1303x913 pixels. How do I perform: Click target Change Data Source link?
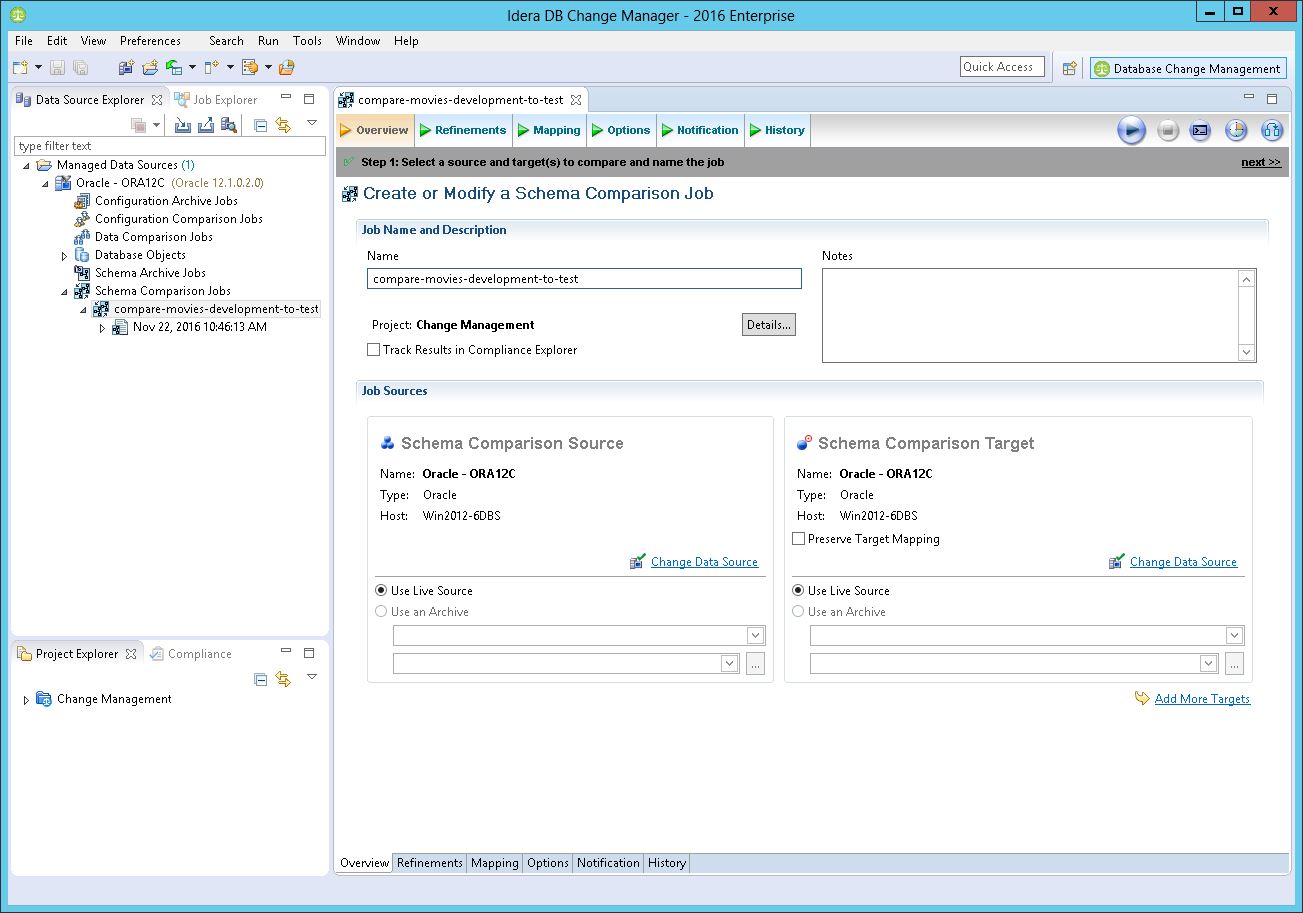click(1183, 562)
